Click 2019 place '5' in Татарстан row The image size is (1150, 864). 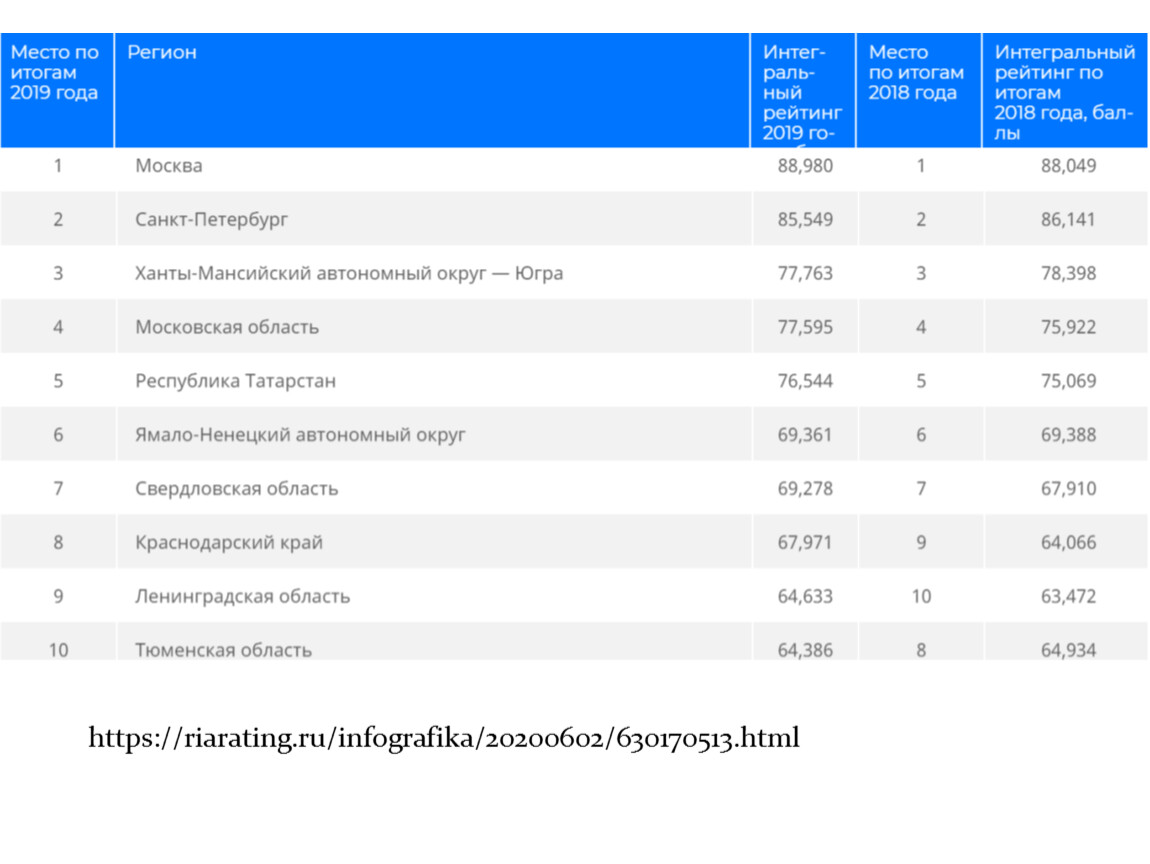point(58,381)
